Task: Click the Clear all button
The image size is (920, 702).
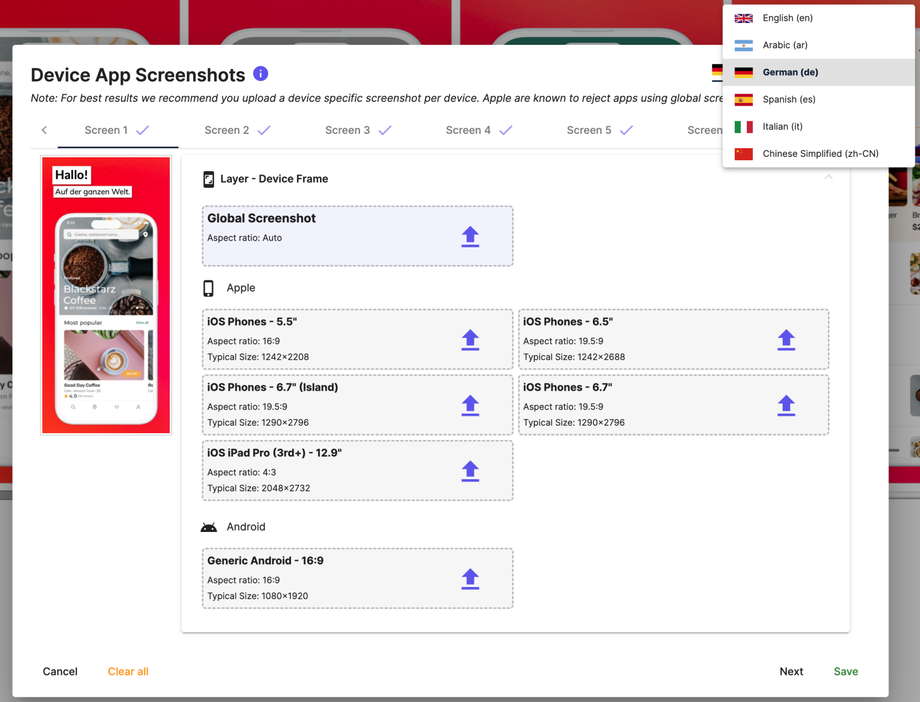Action: [x=127, y=671]
